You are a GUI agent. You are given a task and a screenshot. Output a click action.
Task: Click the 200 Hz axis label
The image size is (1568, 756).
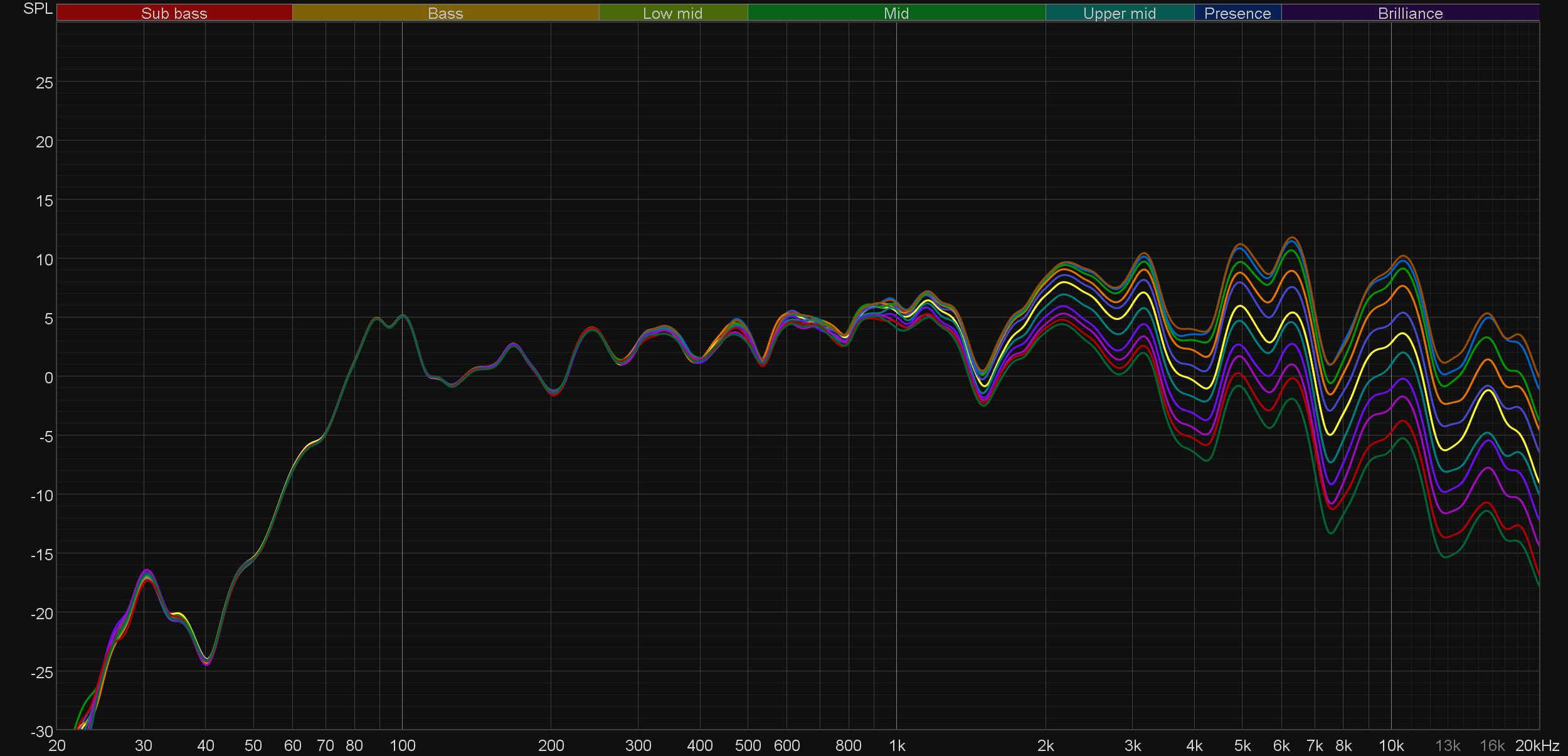coord(551,745)
